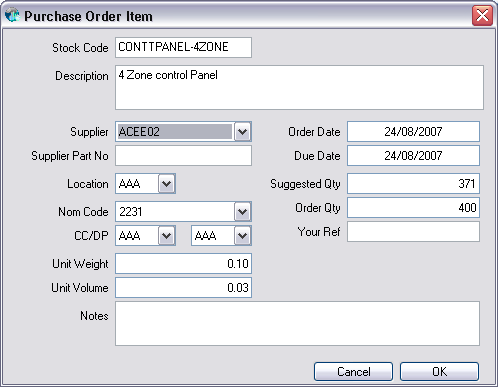
Task: Click the Due Date field
Action: [x=413, y=156]
